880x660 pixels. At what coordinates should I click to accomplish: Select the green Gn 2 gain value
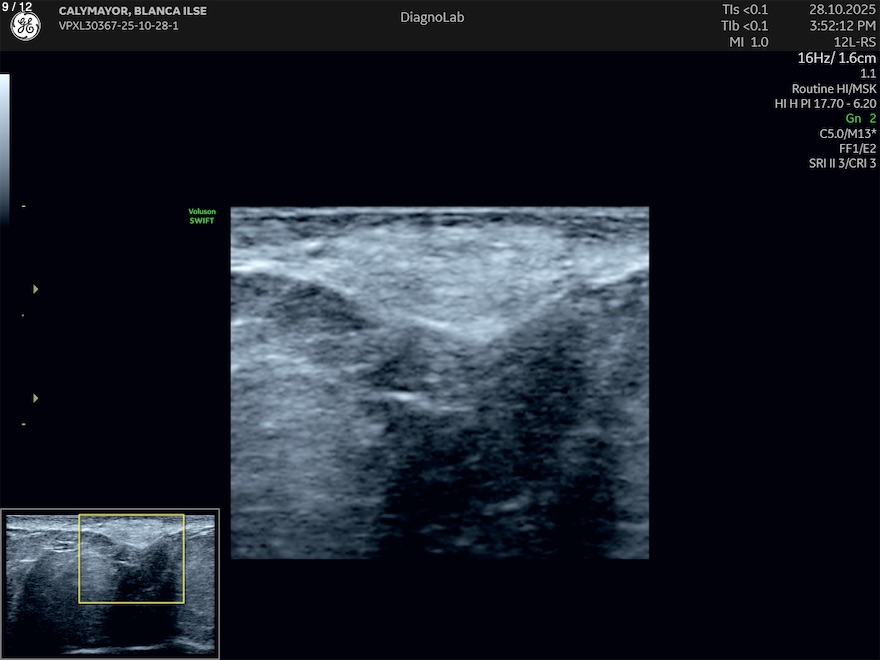pyautogui.click(x=860, y=118)
